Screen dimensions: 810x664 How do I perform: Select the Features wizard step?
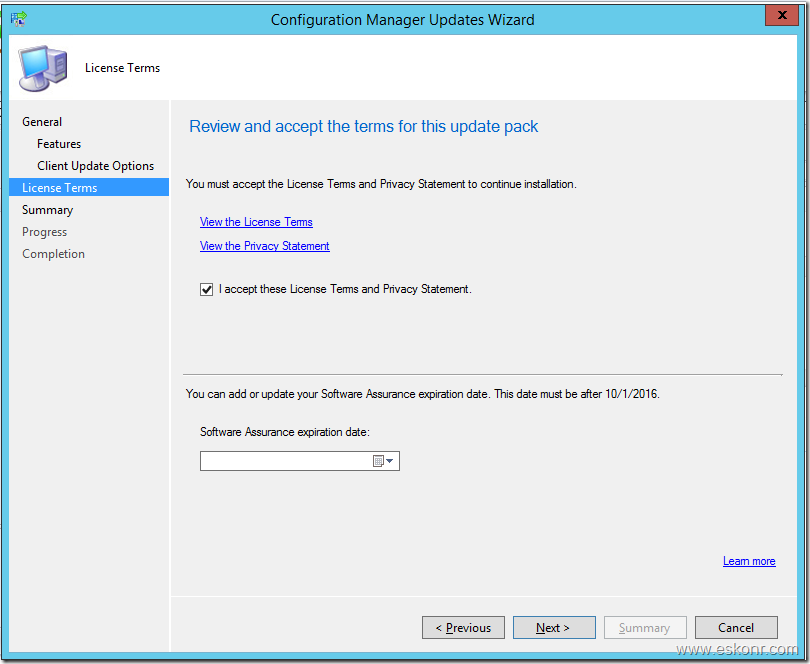click(59, 144)
